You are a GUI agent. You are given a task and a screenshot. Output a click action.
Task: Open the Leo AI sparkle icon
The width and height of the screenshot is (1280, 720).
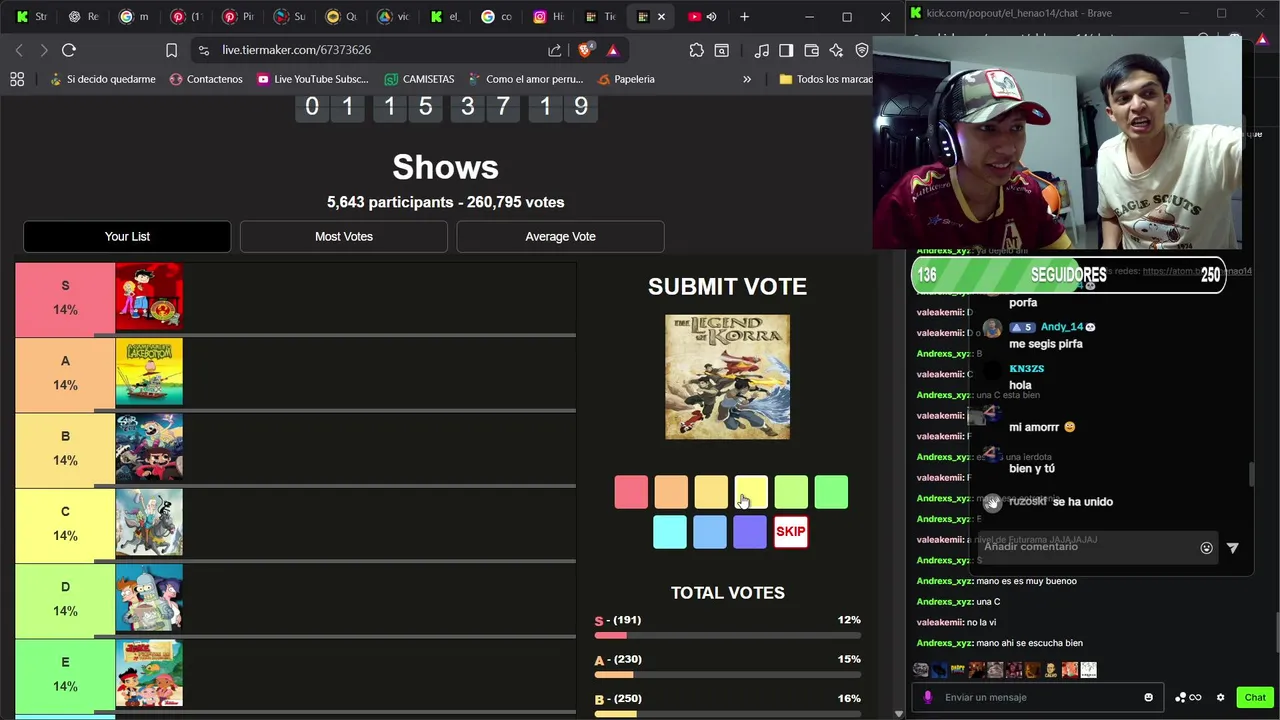[x=836, y=50]
